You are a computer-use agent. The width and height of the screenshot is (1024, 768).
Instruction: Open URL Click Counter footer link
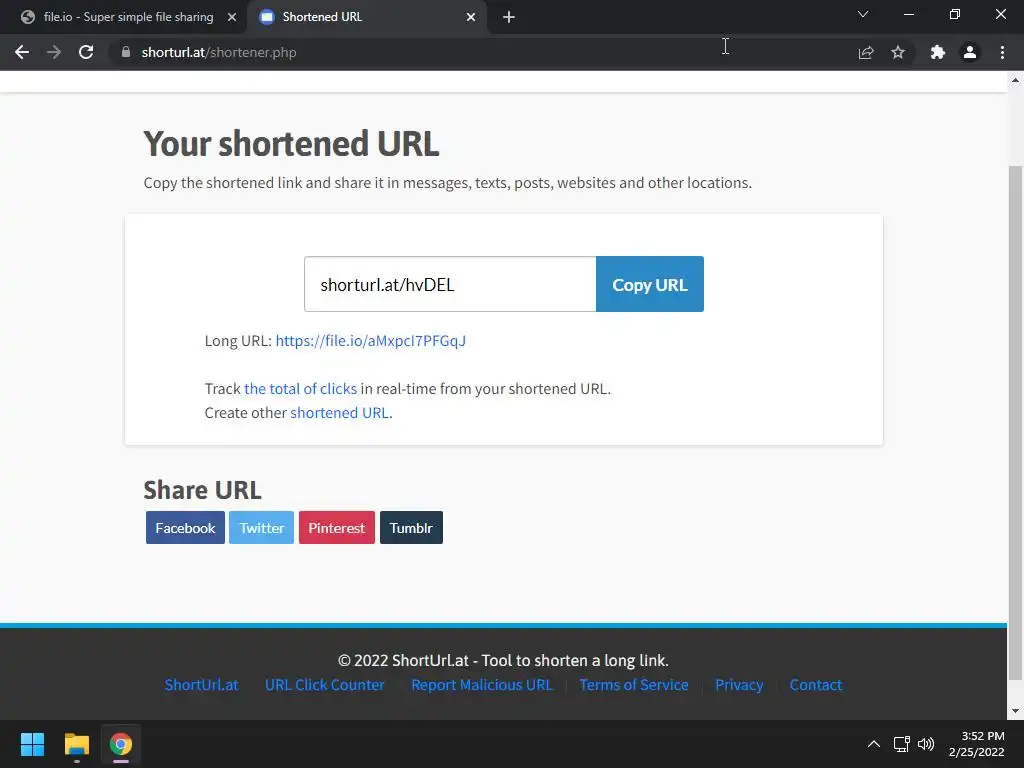click(325, 684)
